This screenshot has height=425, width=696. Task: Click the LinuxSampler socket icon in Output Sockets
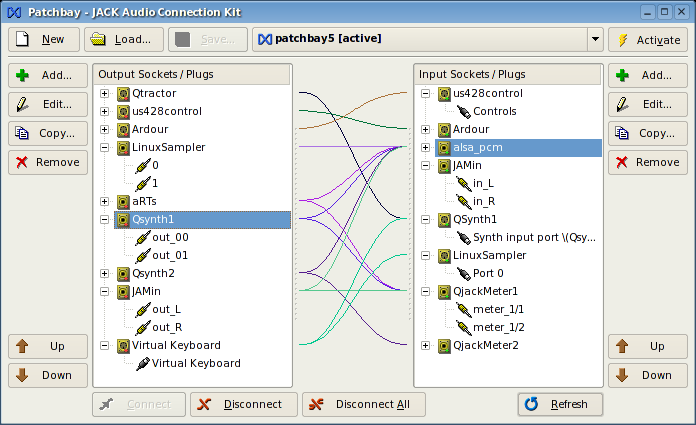[123, 147]
